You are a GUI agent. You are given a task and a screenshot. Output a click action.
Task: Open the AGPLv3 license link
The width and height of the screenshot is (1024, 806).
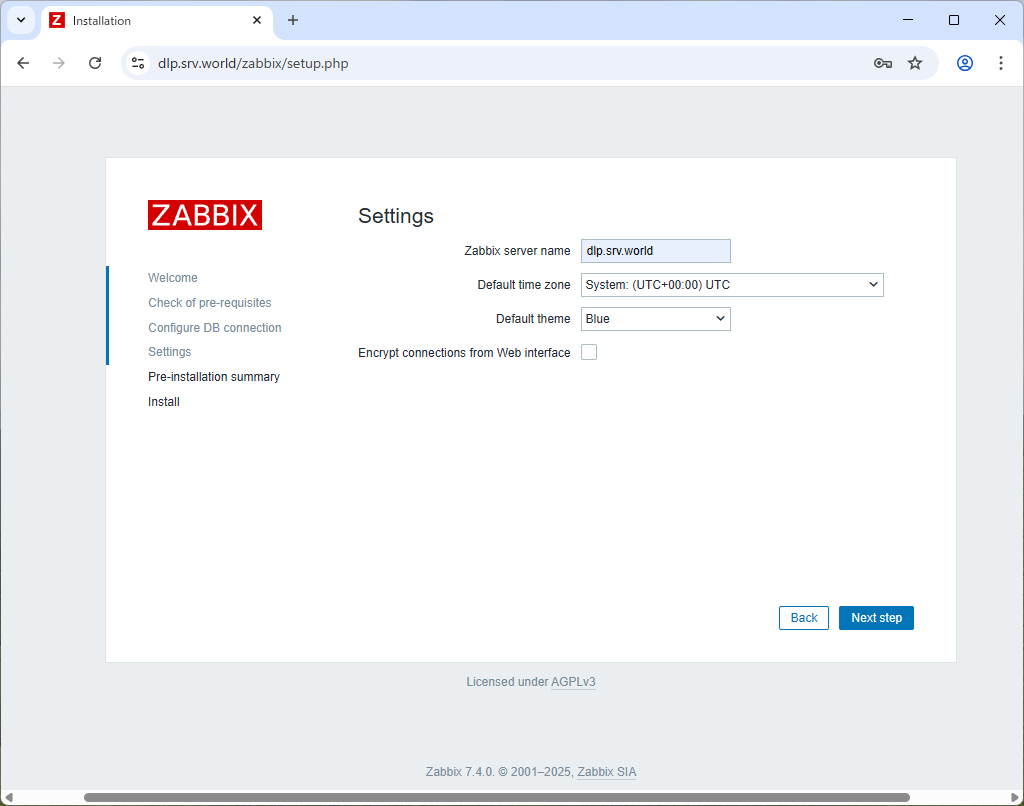(573, 681)
